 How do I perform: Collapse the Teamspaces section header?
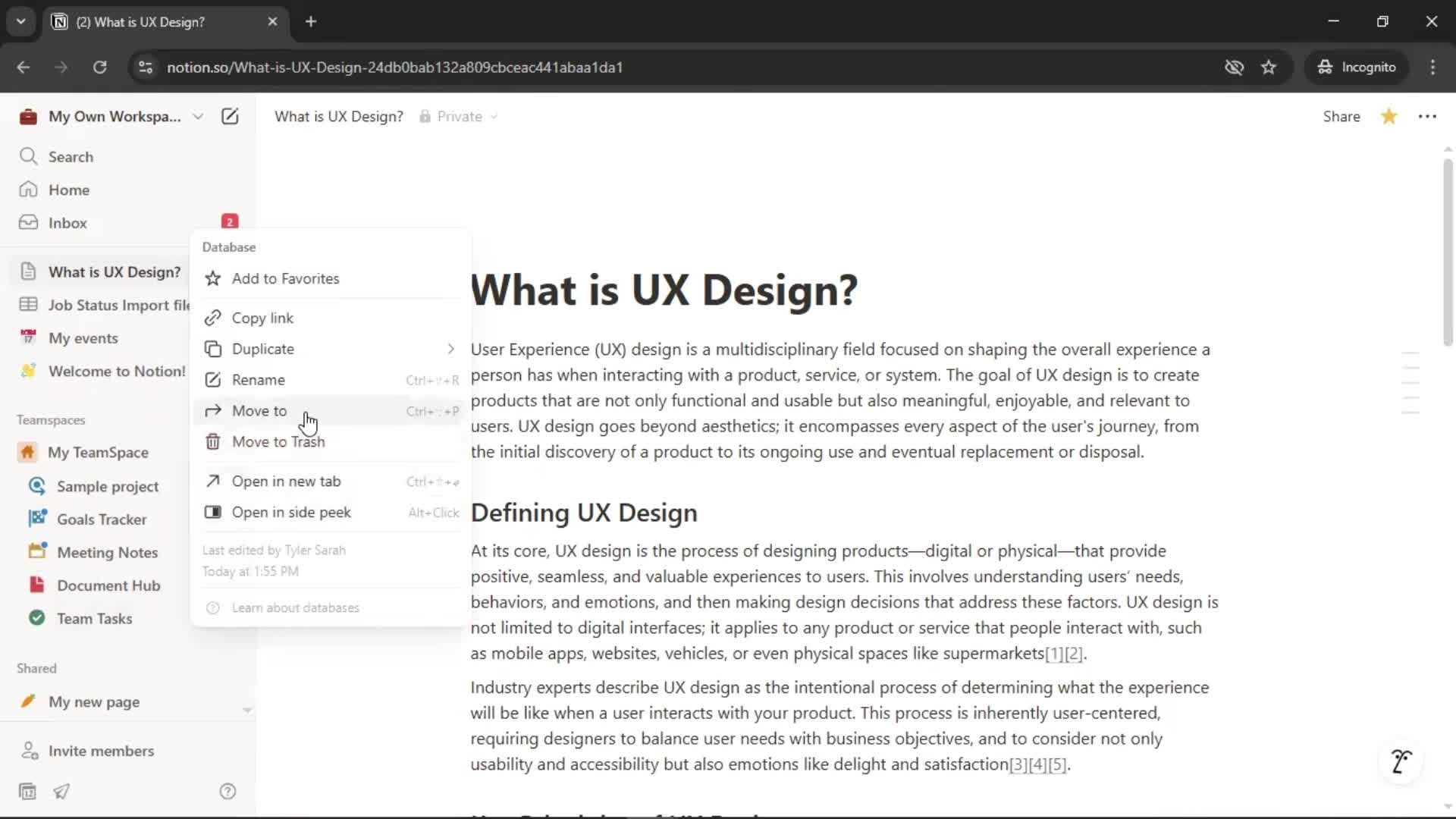(x=51, y=419)
